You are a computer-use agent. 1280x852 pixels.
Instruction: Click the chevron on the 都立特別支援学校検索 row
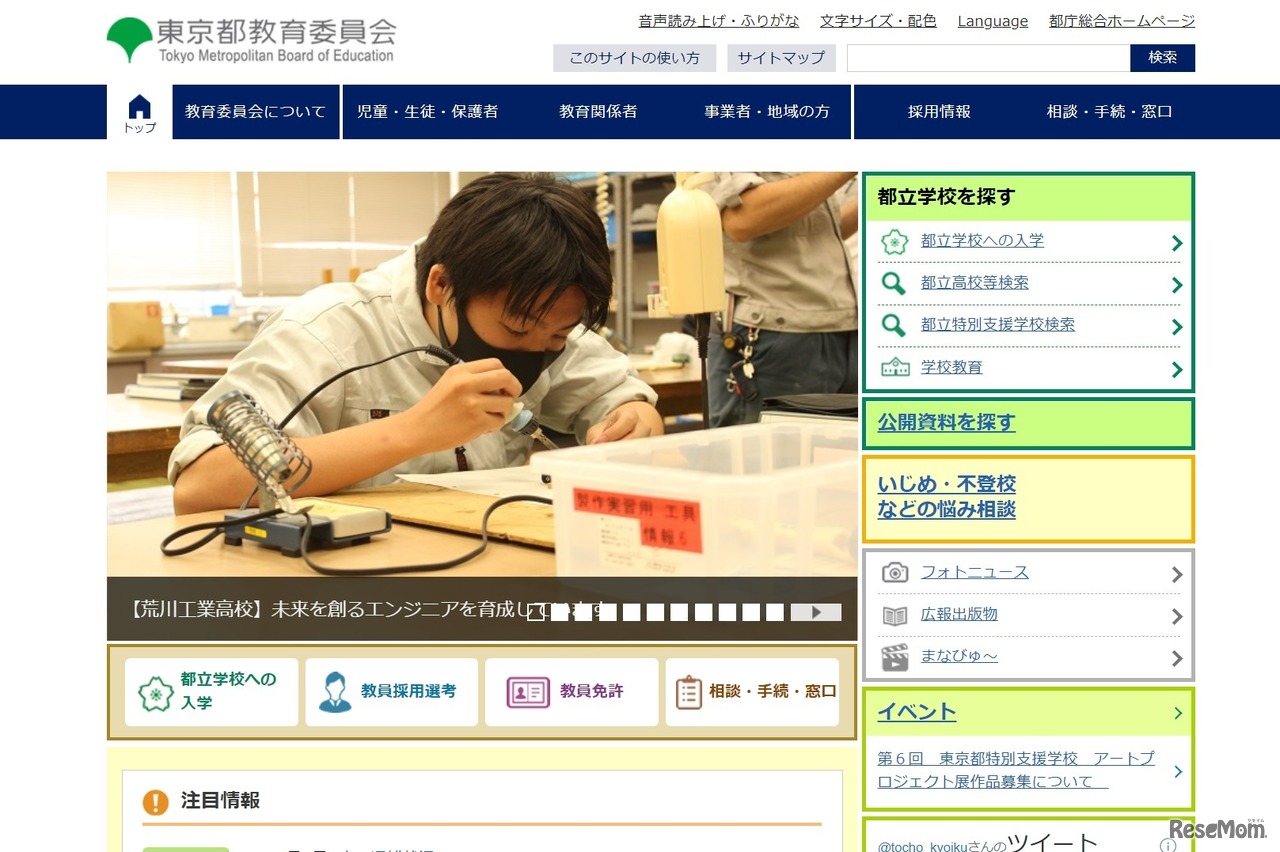coord(1177,327)
